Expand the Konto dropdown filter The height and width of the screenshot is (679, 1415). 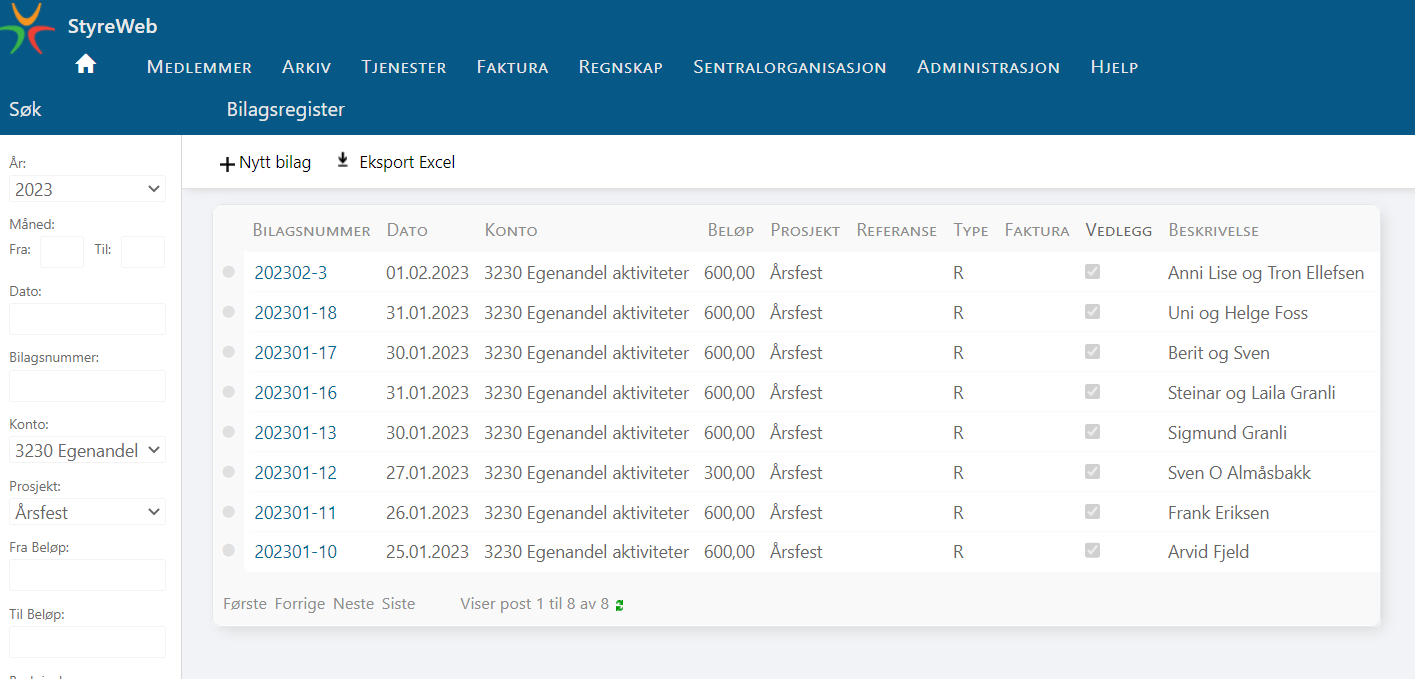click(x=87, y=450)
